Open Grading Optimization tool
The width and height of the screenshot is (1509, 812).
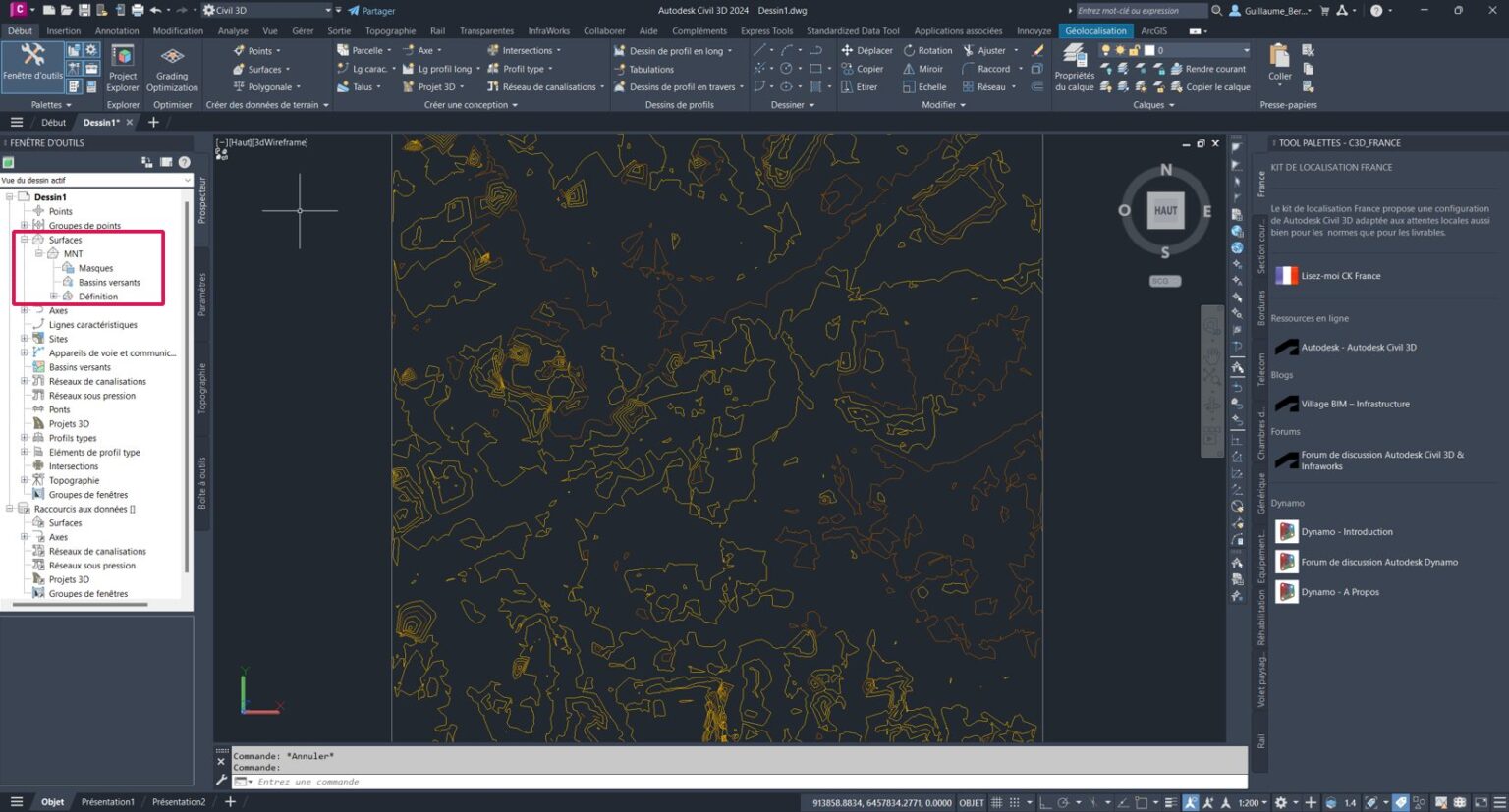click(x=172, y=66)
